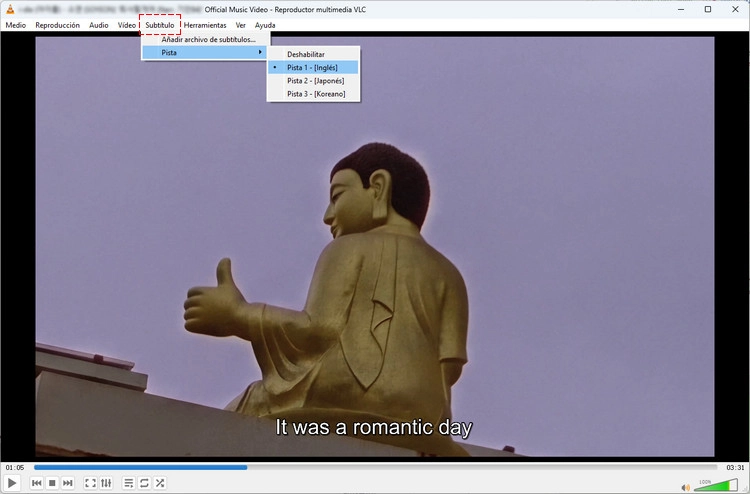Screen dimensions: 750x494
Task: Open the Subtítulo menu
Action: click(160, 25)
